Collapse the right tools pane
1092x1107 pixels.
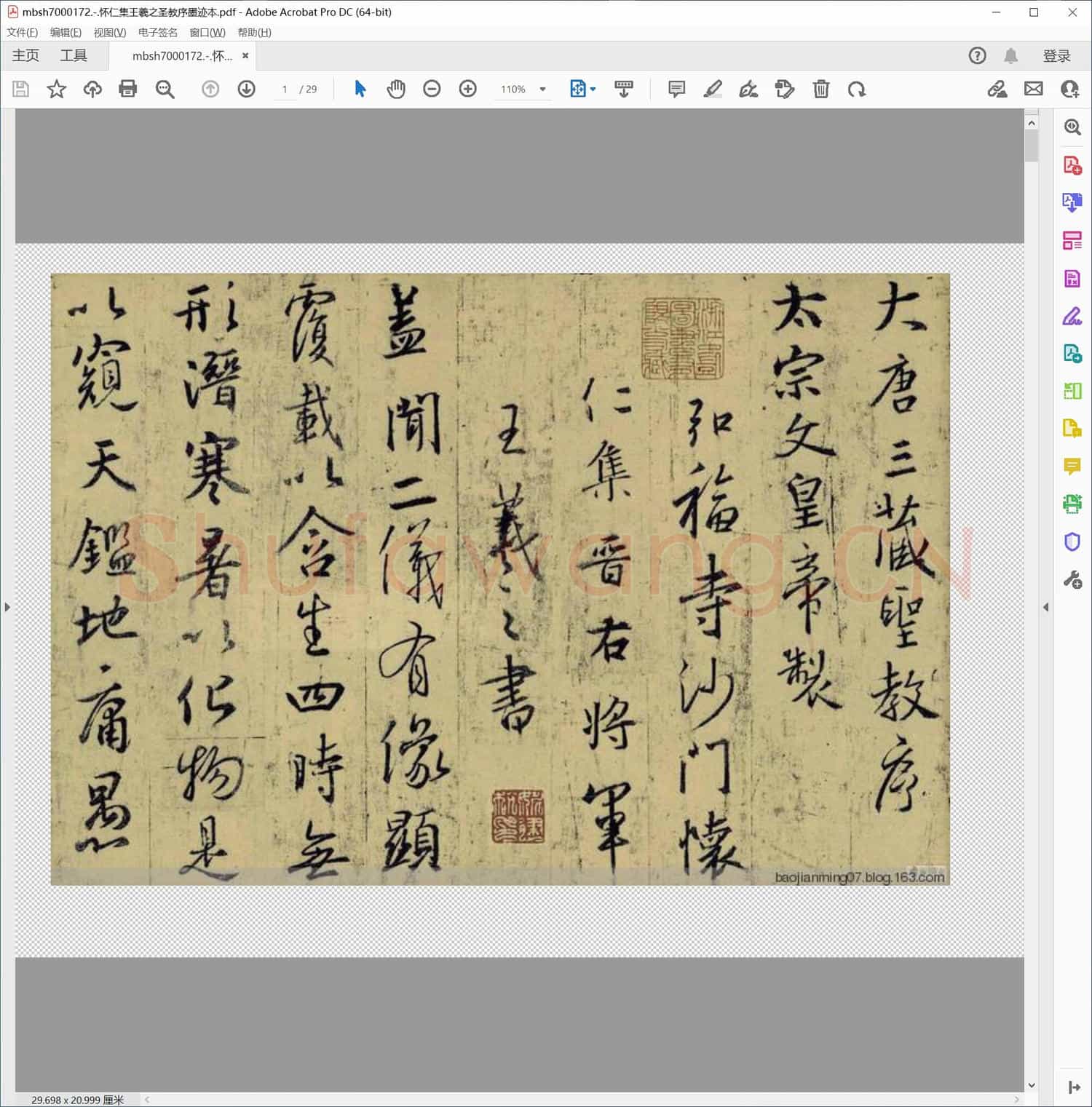coord(1045,606)
